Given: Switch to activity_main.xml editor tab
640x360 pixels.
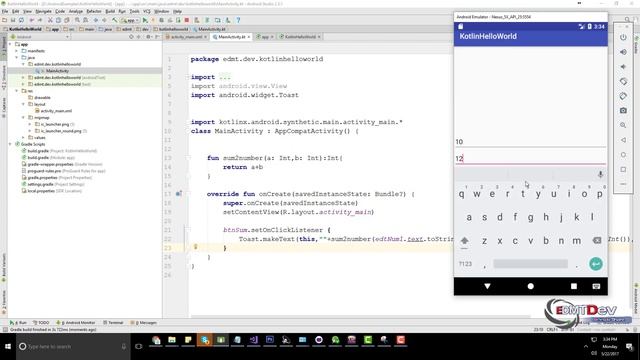Looking at the screenshot, I should click(x=186, y=37).
